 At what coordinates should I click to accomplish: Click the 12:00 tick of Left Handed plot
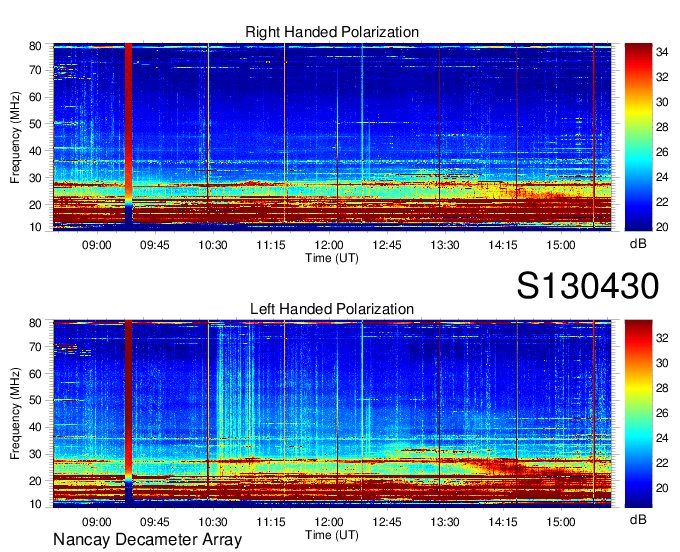click(x=329, y=522)
